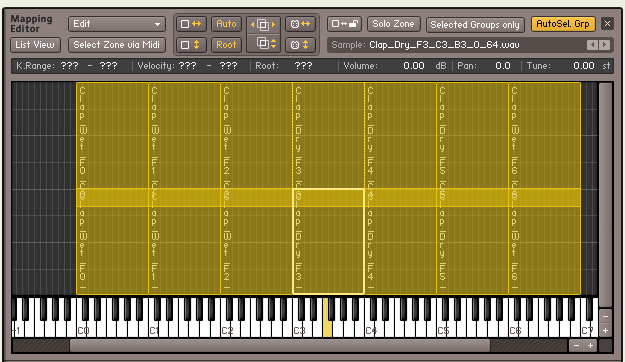Image resolution: width=625 pixels, height=362 pixels.
Task: Click the sample name Clap_Dry_F3_C3_B3_0_64.wav
Action: pyautogui.click(x=444, y=45)
